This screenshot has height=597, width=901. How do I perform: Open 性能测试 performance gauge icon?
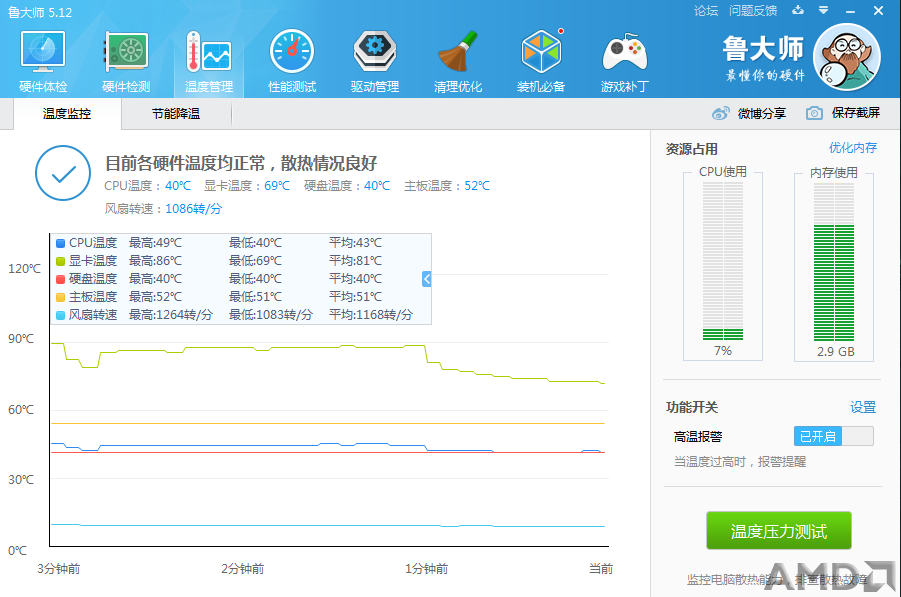(292, 52)
